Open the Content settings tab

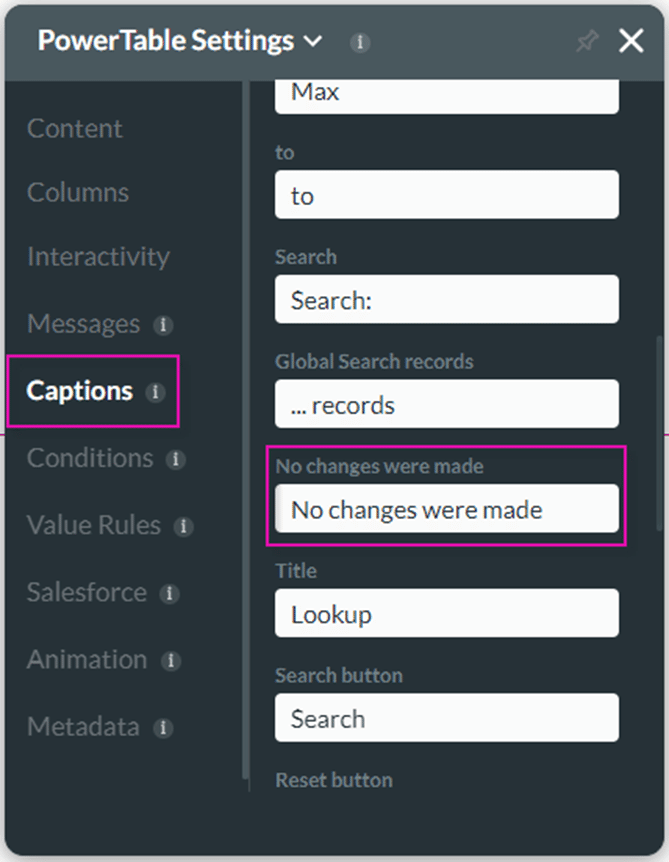tap(75, 129)
